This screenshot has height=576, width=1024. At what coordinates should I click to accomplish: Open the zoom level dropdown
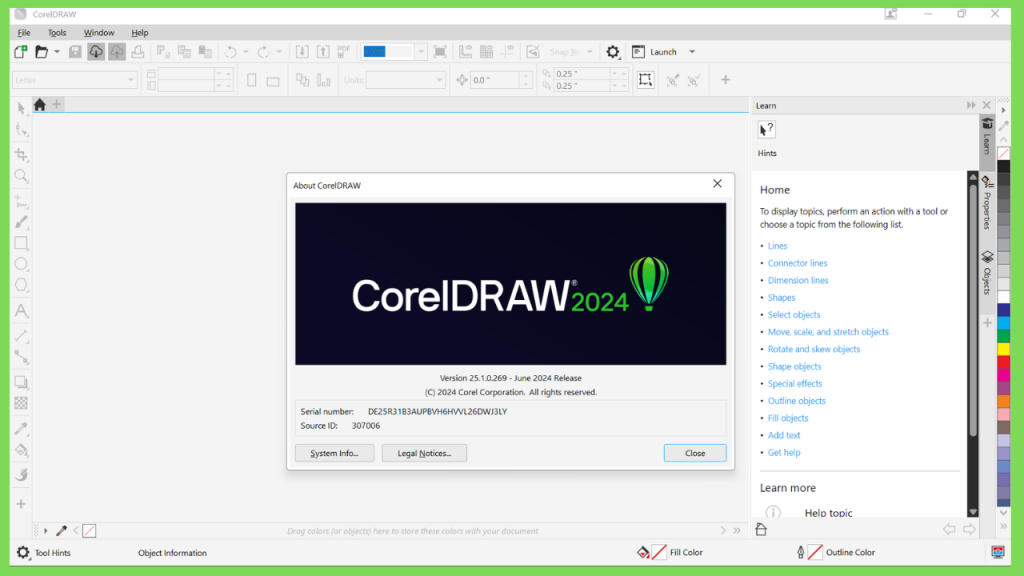[421, 52]
